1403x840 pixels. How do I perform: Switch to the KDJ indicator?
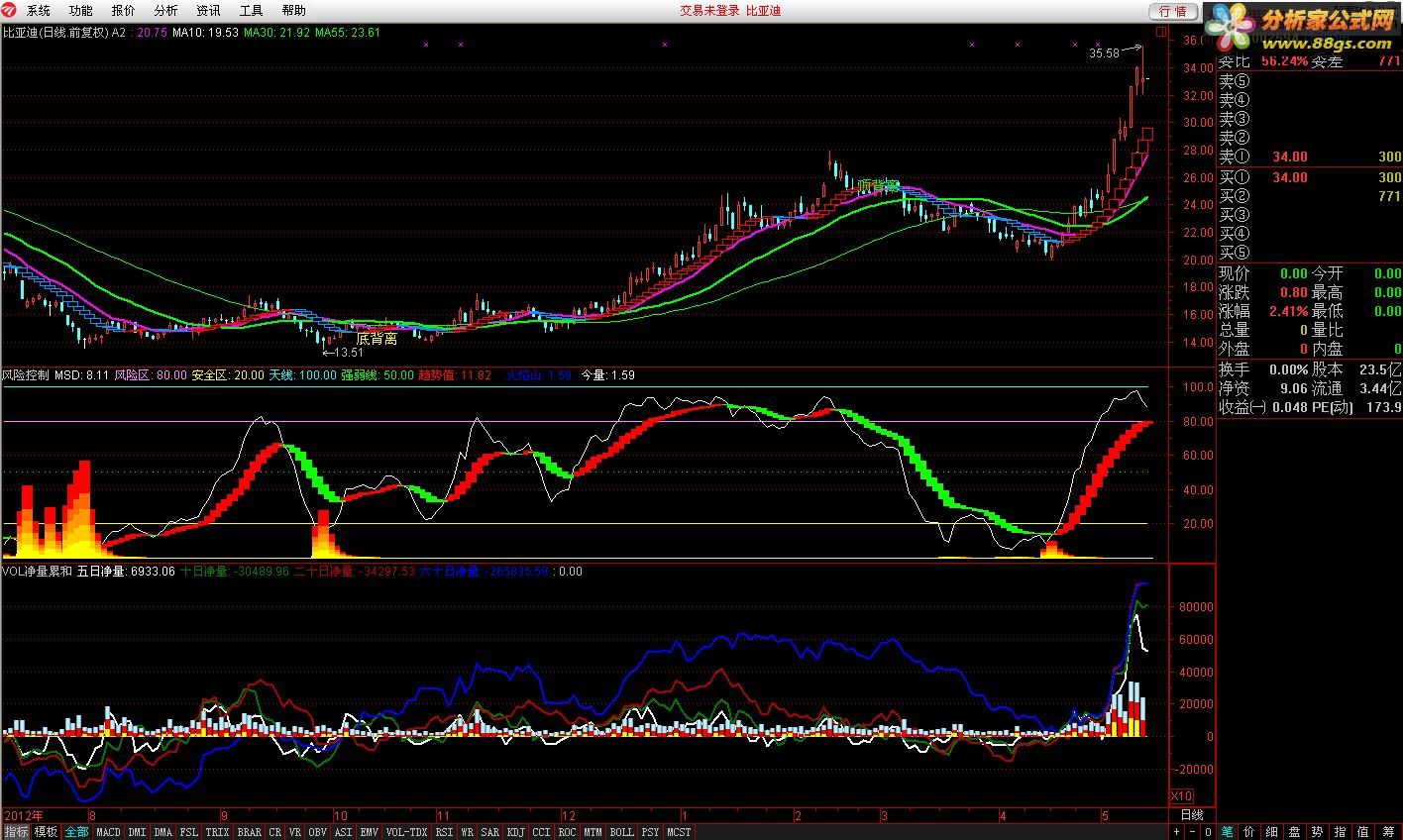[515, 832]
